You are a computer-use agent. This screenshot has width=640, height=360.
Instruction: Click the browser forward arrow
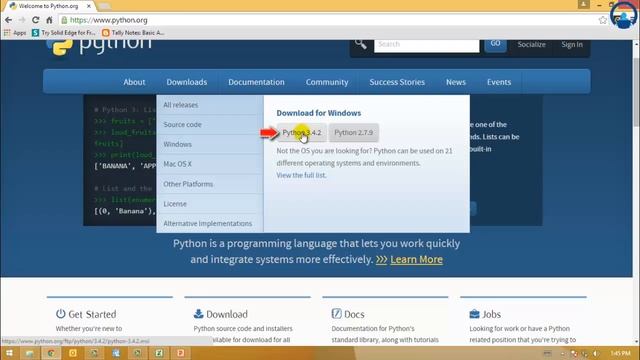pos(22,20)
